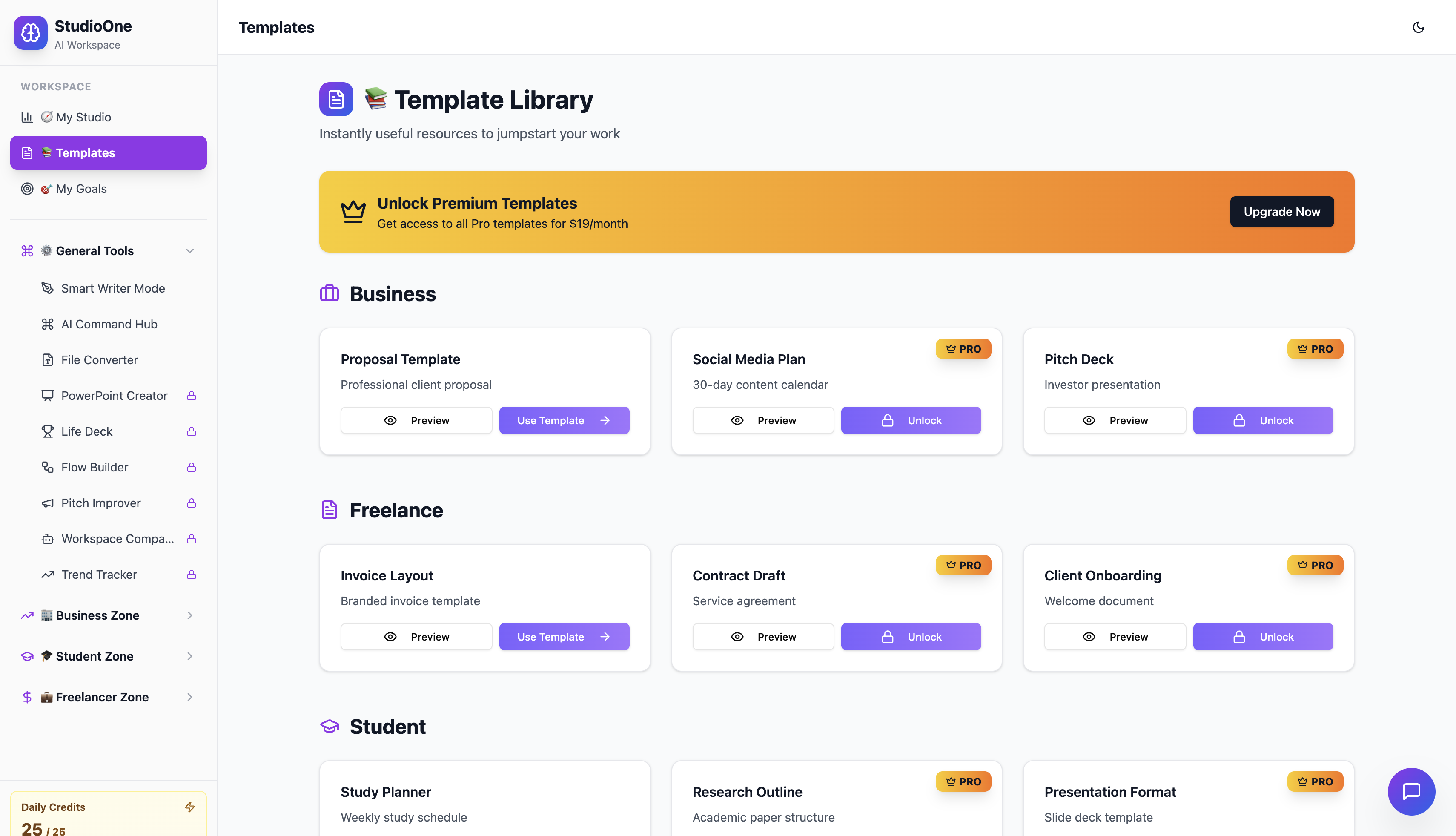Viewport: 1456px width, 836px height.
Task: Click the Template Library document icon
Action: pyautogui.click(x=336, y=99)
